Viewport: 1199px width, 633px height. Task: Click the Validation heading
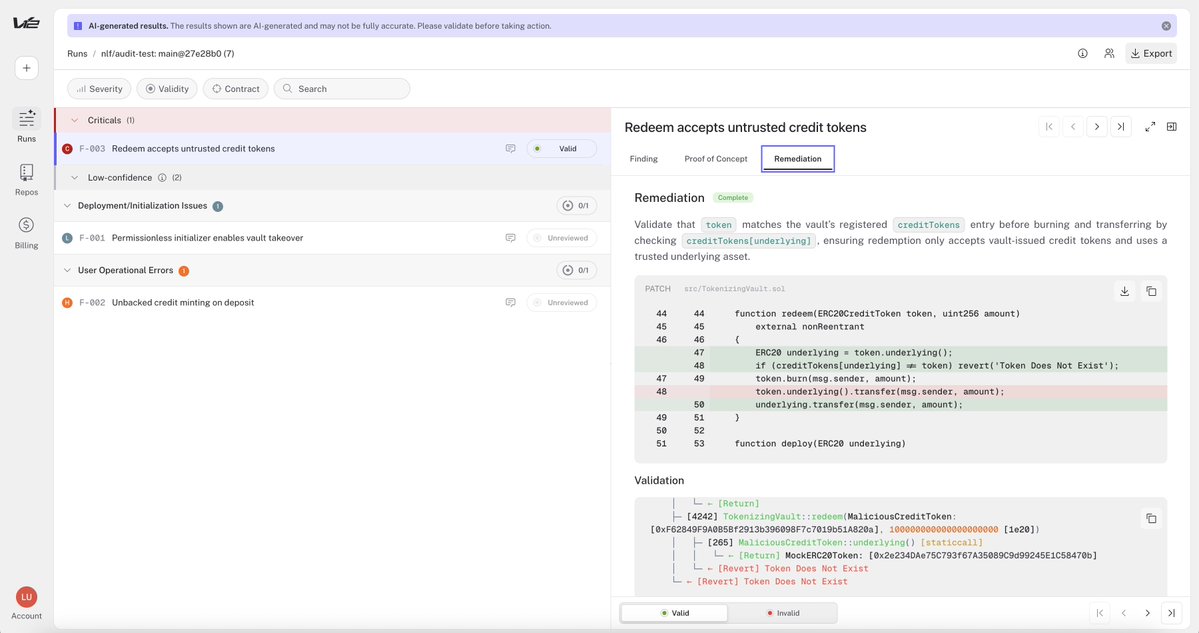point(659,481)
